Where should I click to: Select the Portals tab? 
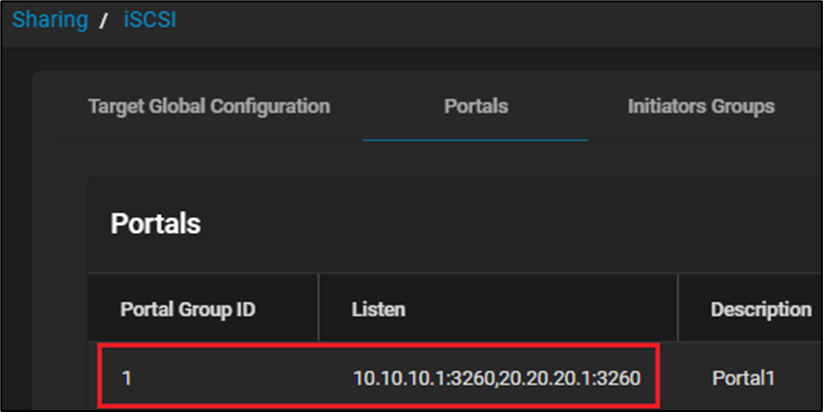point(476,106)
